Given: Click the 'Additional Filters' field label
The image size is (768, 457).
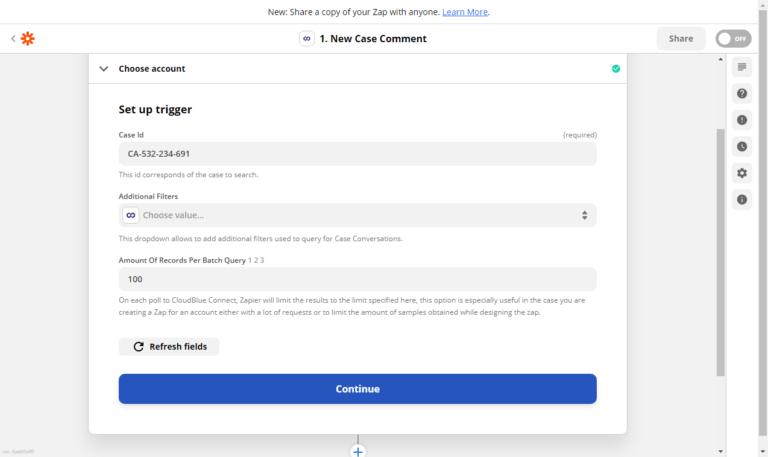Looking at the screenshot, I should [x=148, y=196].
